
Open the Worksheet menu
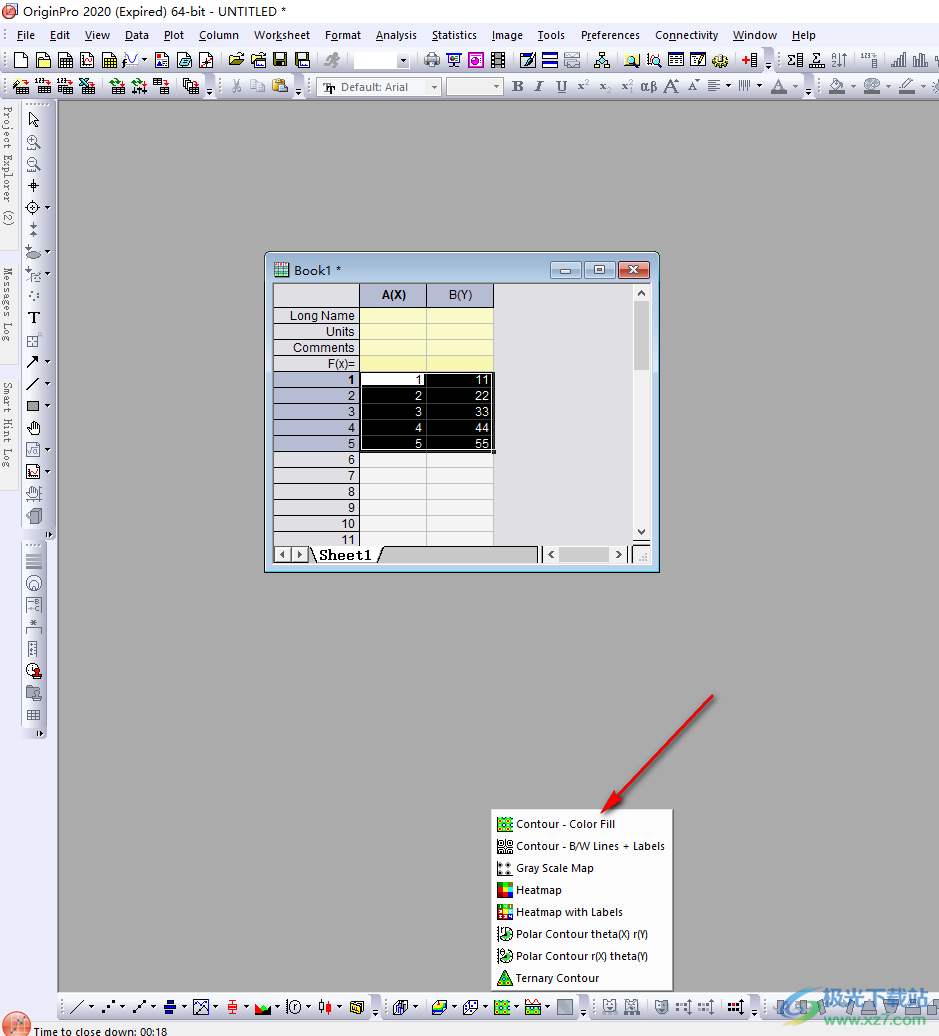click(x=282, y=35)
